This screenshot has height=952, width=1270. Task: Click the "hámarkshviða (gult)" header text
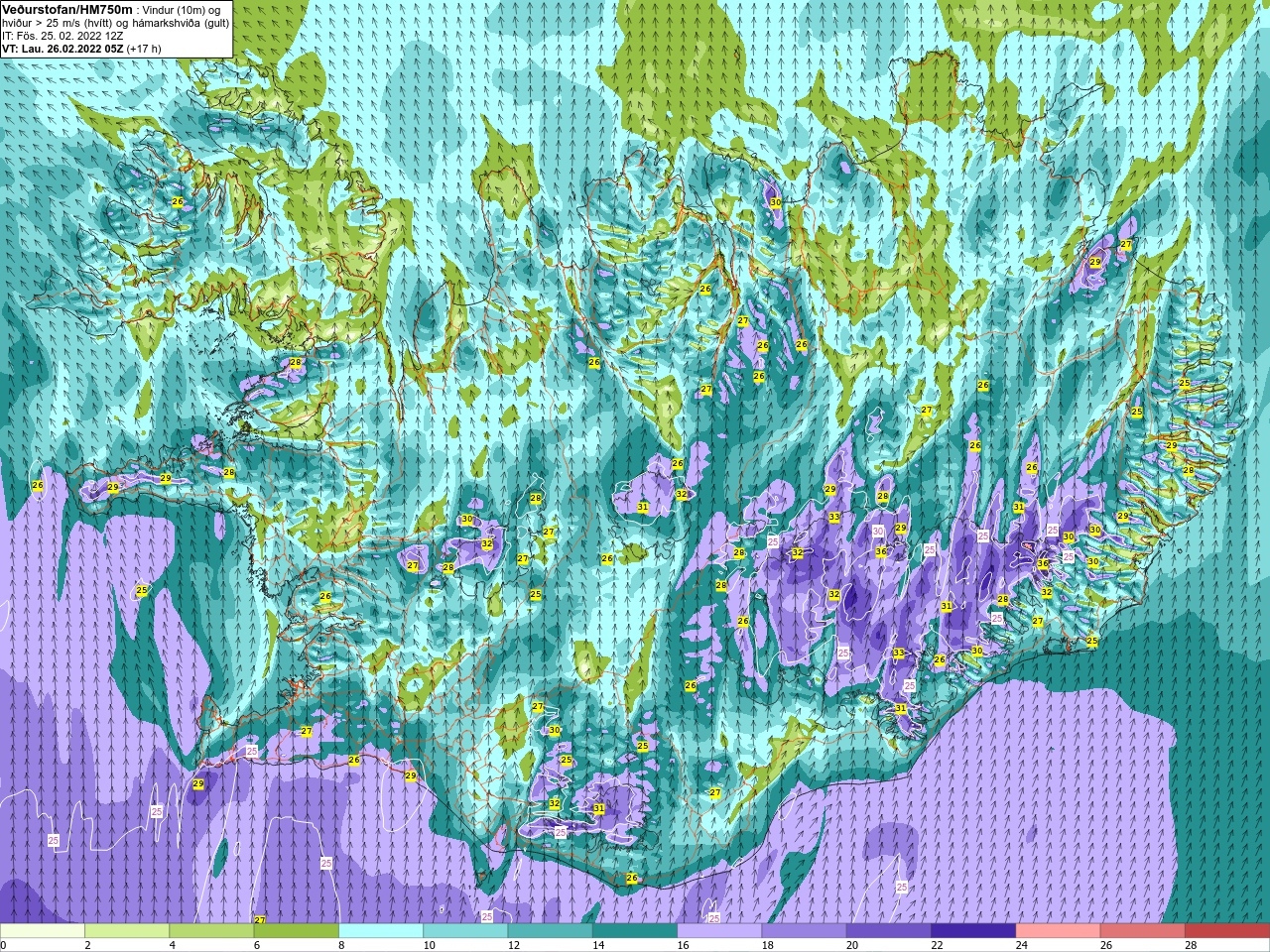click(180, 23)
